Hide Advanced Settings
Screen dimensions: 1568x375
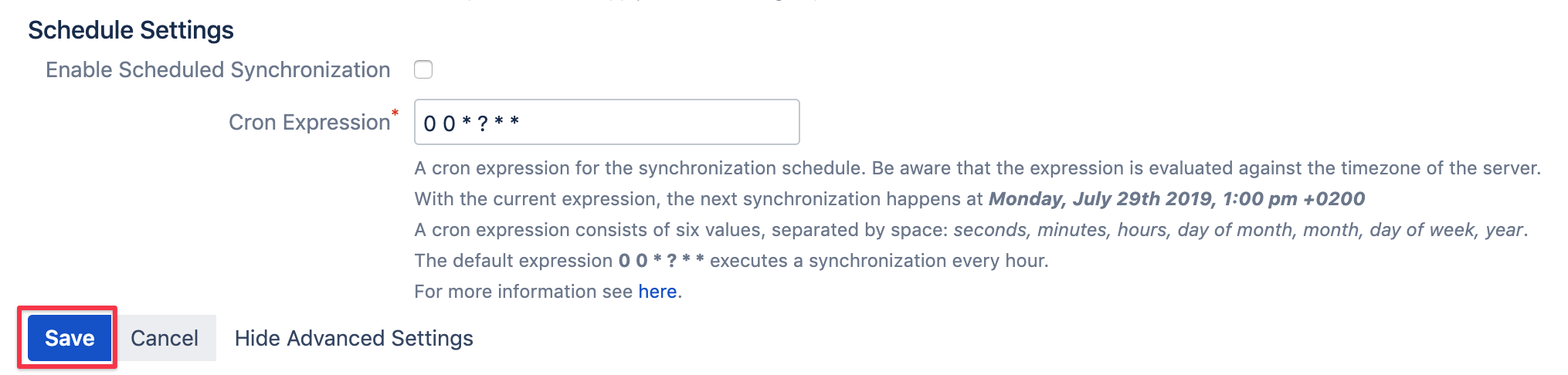353,338
